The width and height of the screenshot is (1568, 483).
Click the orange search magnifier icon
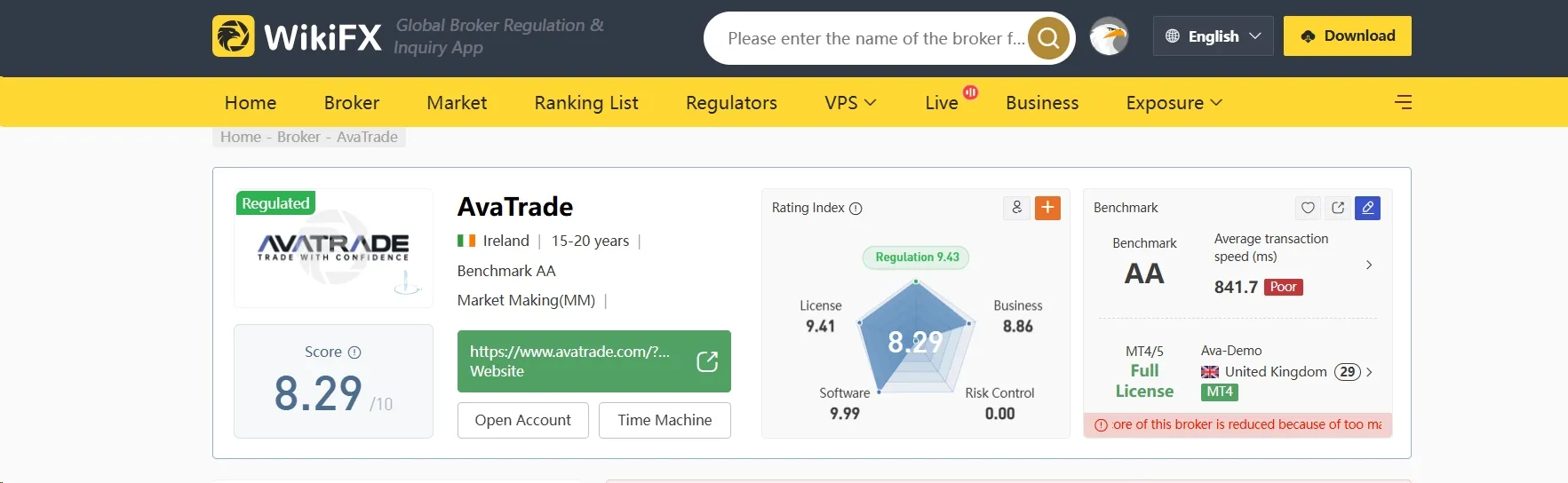(1048, 38)
